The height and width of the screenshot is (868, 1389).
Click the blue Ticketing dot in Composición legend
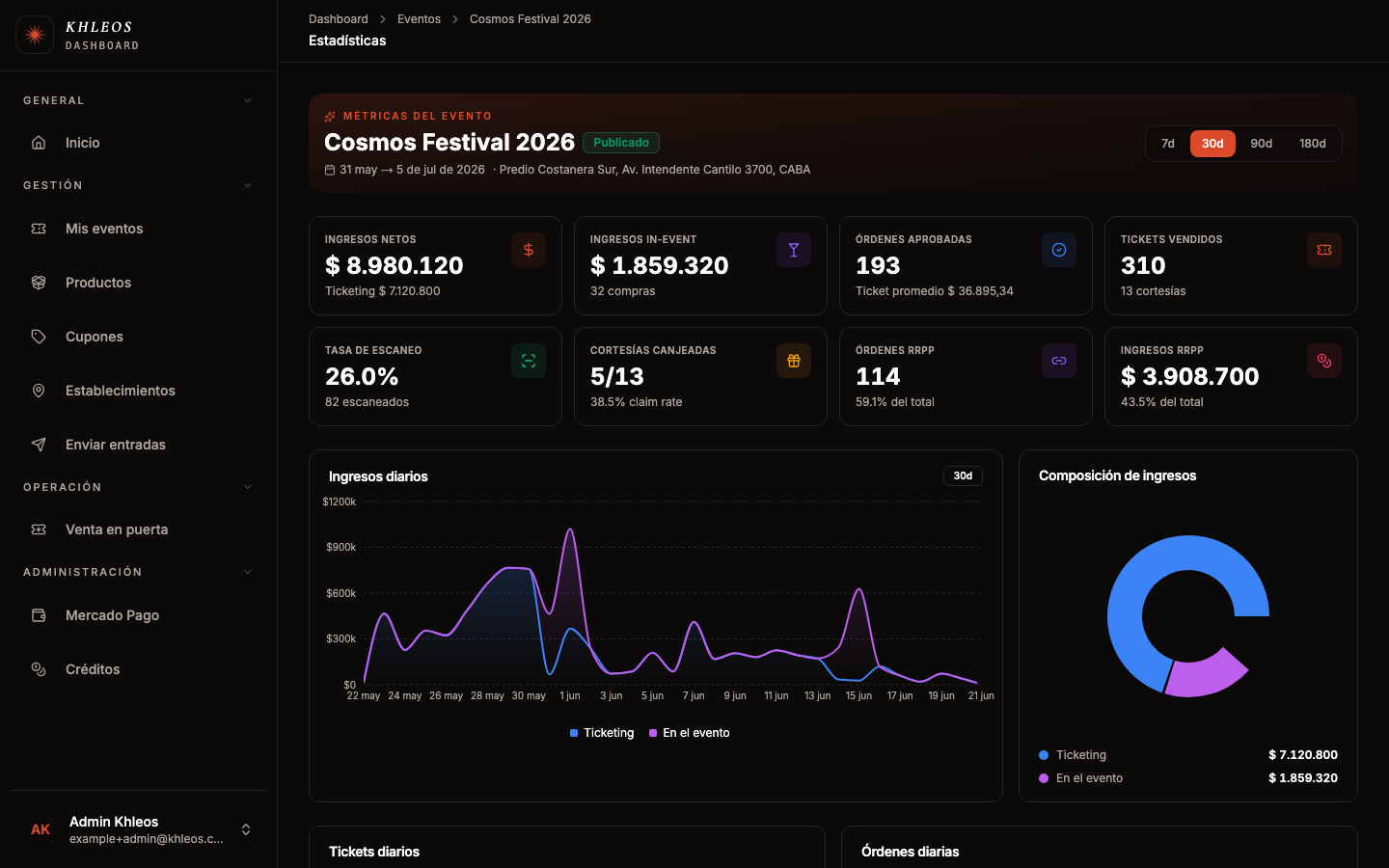(1044, 755)
